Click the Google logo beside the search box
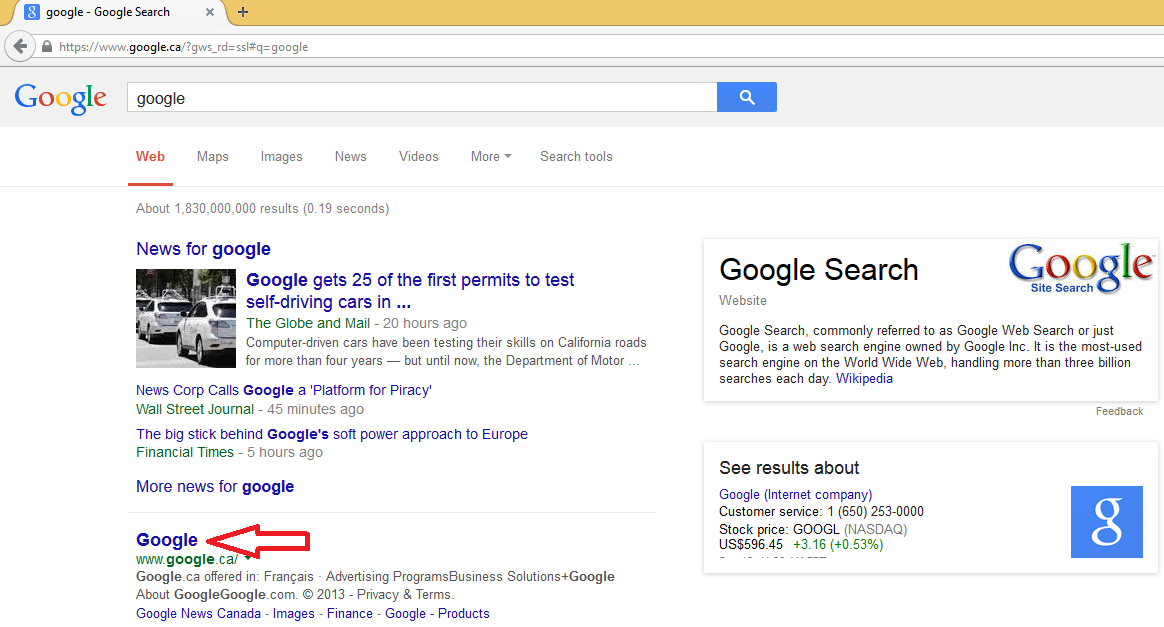This screenshot has width=1164, height=627. 61,98
